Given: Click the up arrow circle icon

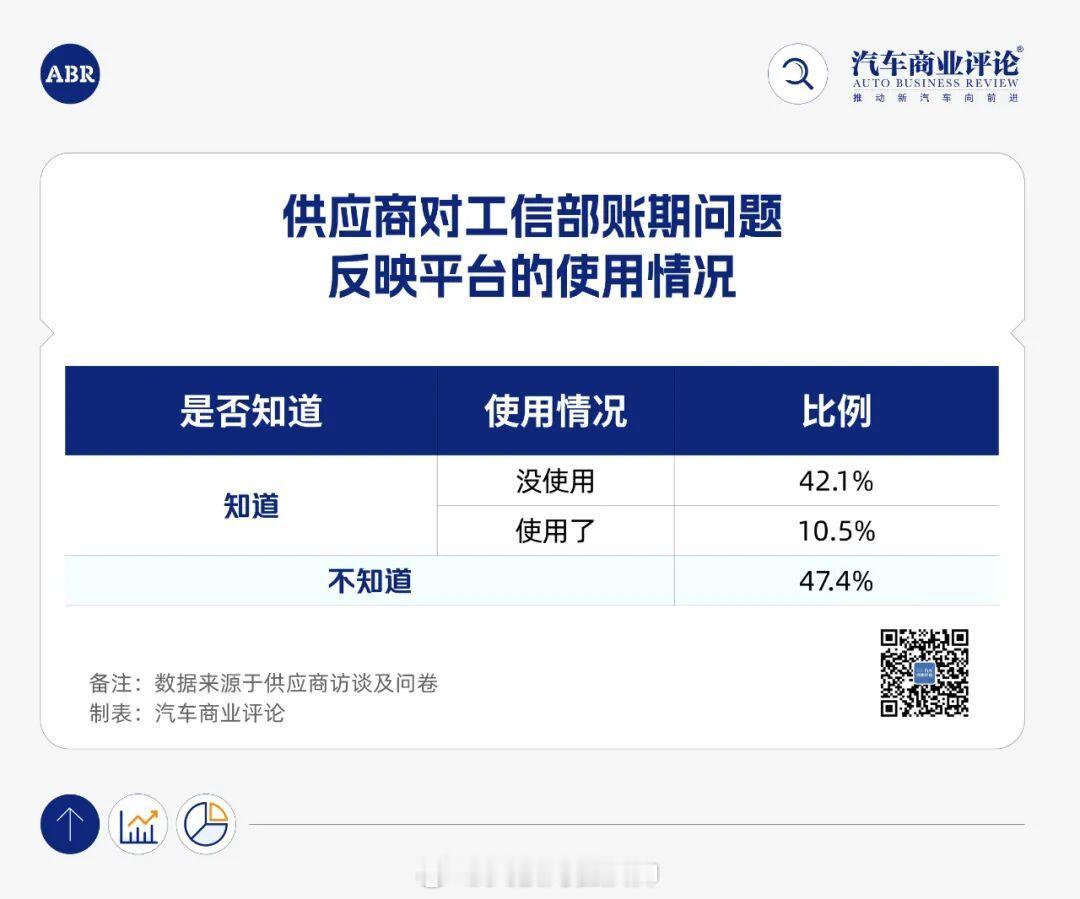Looking at the screenshot, I should click(70, 824).
